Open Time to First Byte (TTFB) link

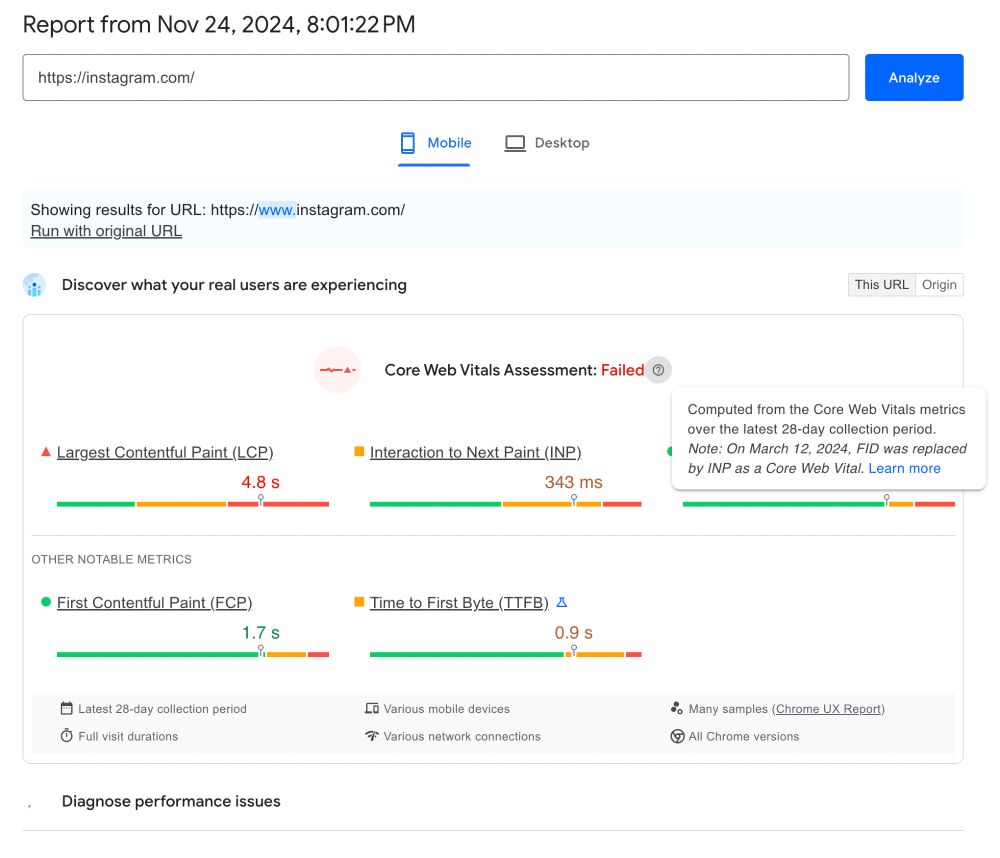click(x=459, y=603)
